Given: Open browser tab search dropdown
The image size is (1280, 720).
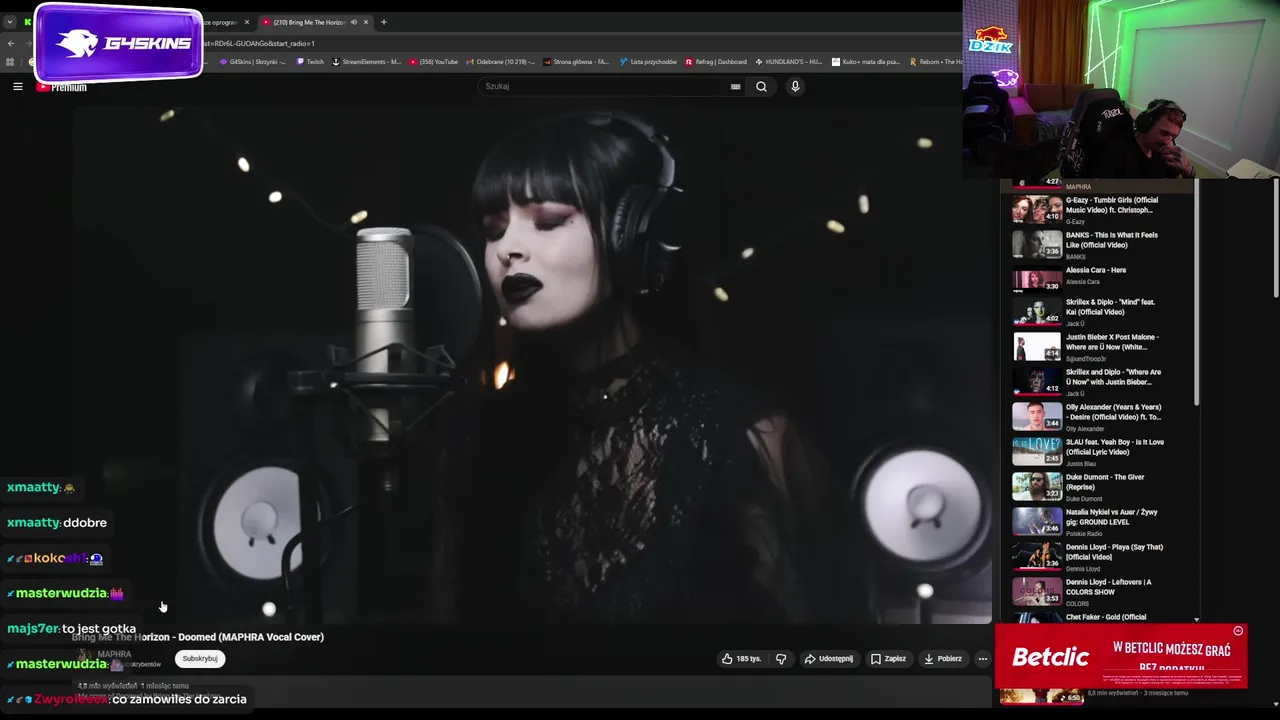Looking at the screenshot, I should click(10, 22).
